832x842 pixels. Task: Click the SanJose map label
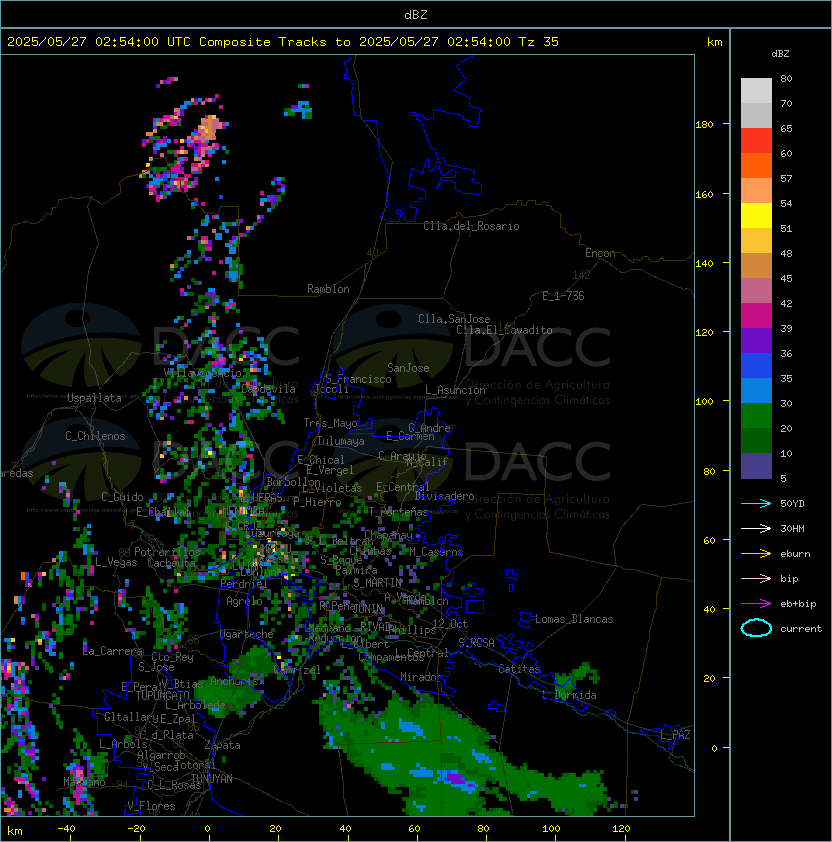coord(408,368)
